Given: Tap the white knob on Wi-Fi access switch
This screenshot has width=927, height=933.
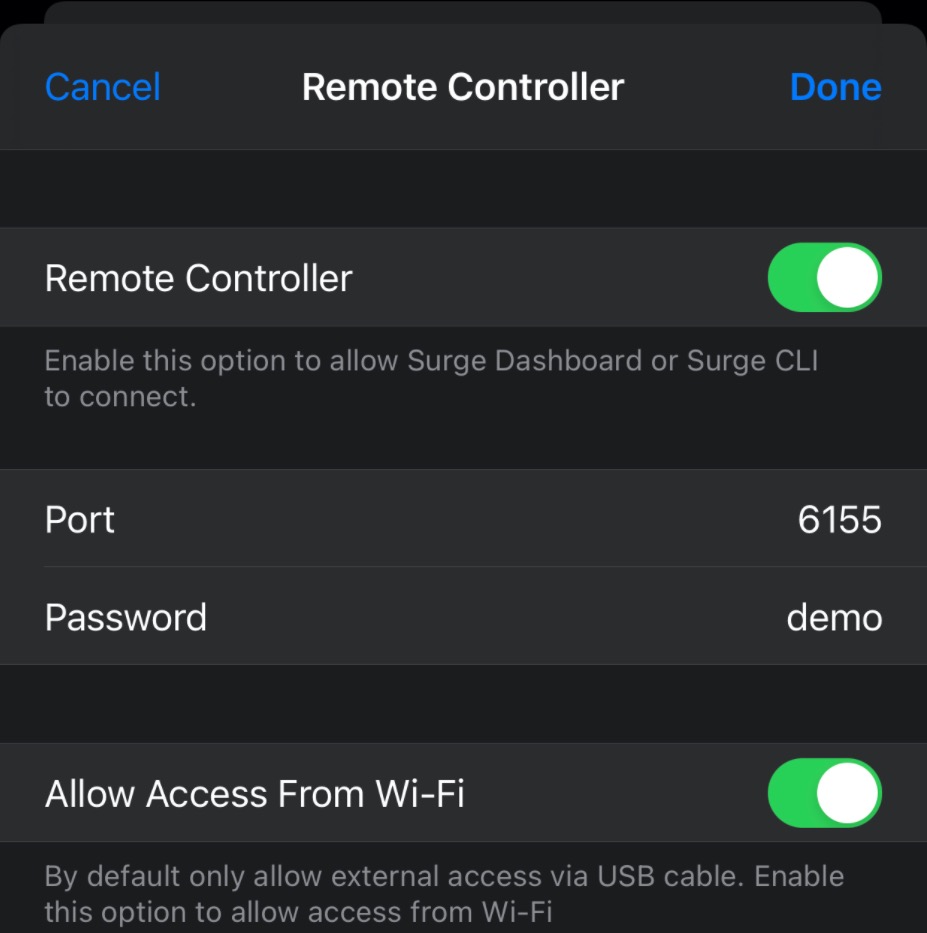Looking at the screenshot, I should [x=848, y=793].
